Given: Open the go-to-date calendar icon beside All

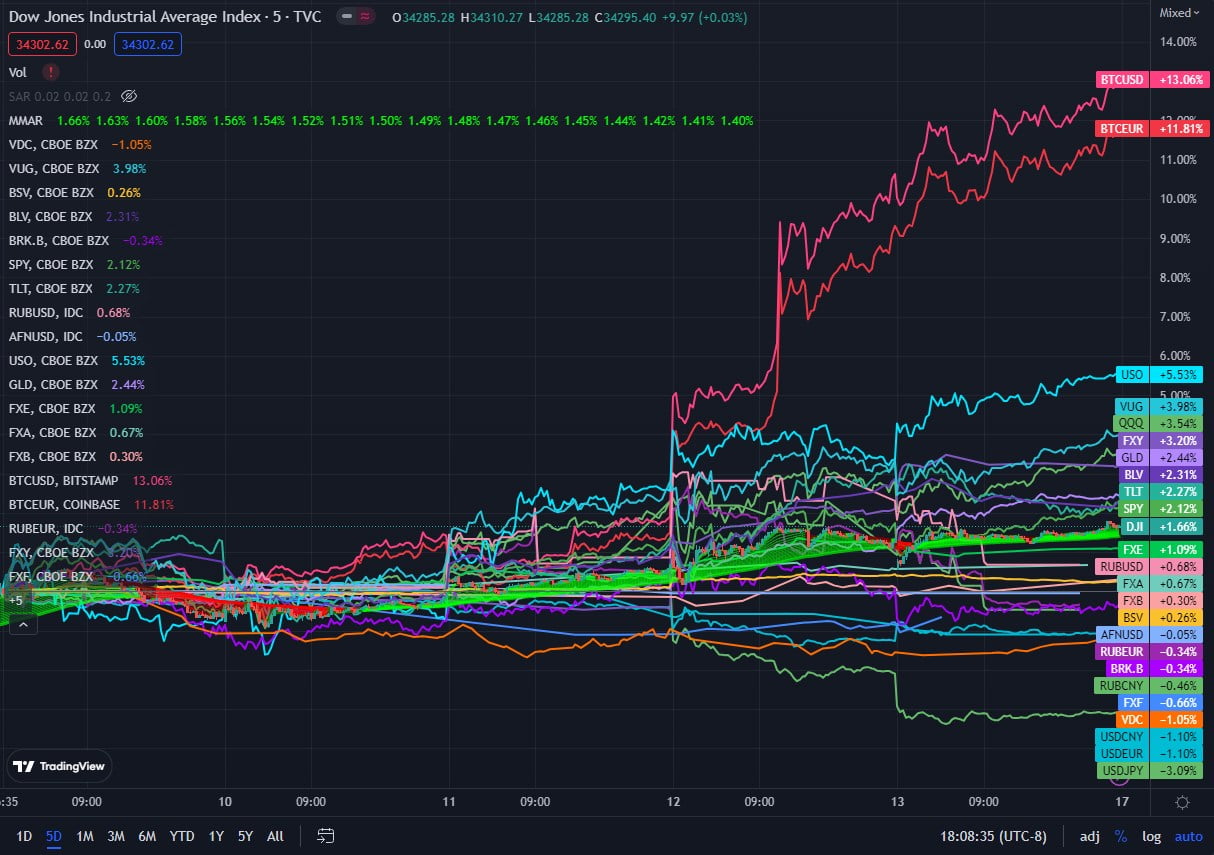Looking at the screenshot, I should [x=325, y=836].
